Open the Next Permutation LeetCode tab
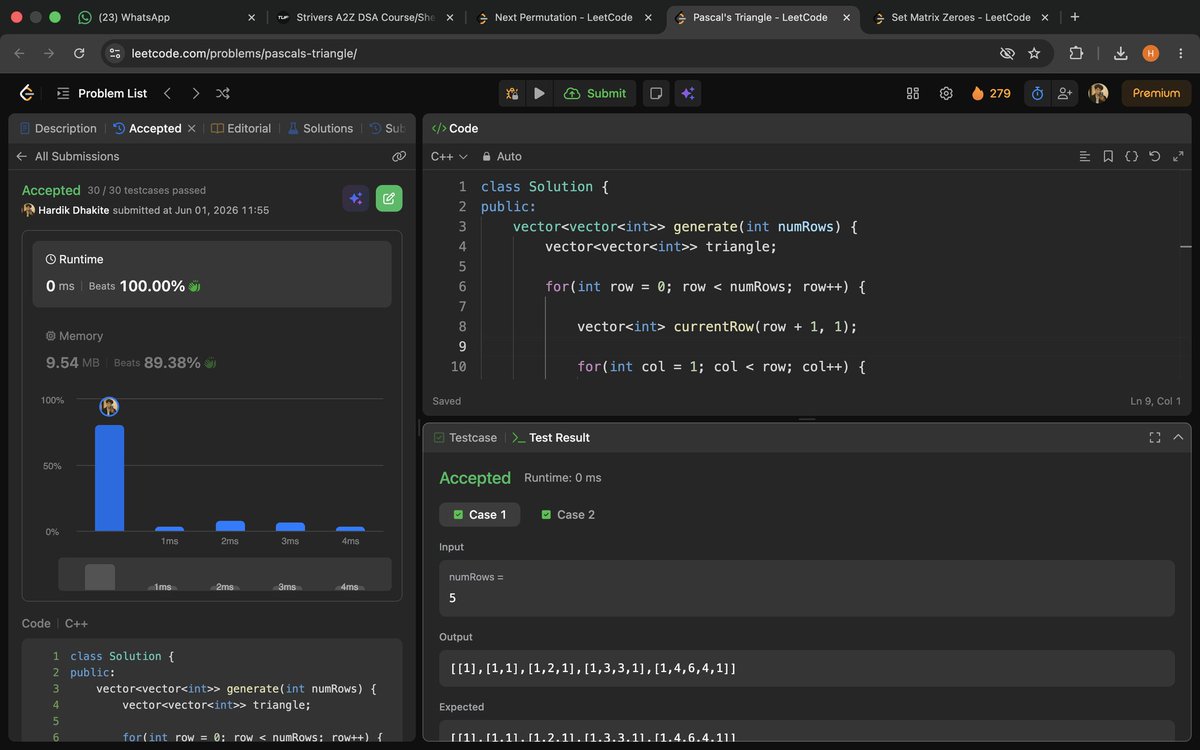This screenshot has height=750, width=1200. [565, 17]
